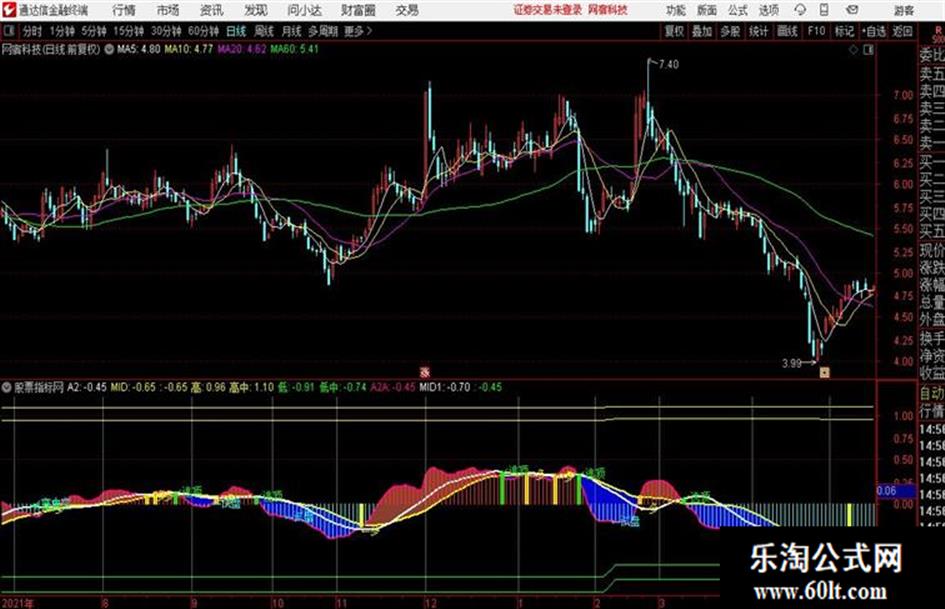Click the MID1: -0.70 indicator value
The height and width of the screenshot is (609, 945).
[x=445, y=387]
